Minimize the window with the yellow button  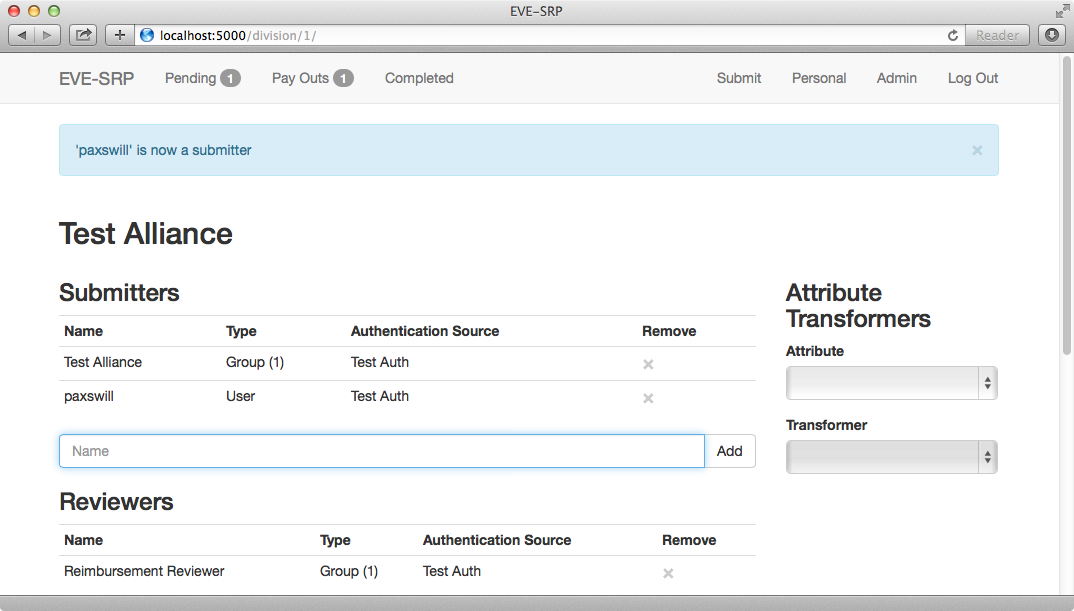tap(34, 11)
